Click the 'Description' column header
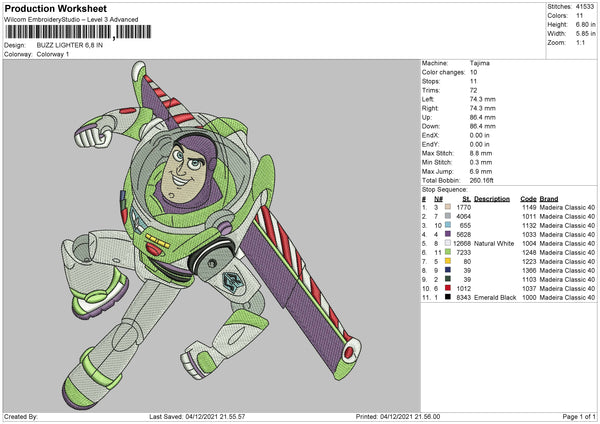Viewport: 600px width, 424px height. click(x=492, y=199)
